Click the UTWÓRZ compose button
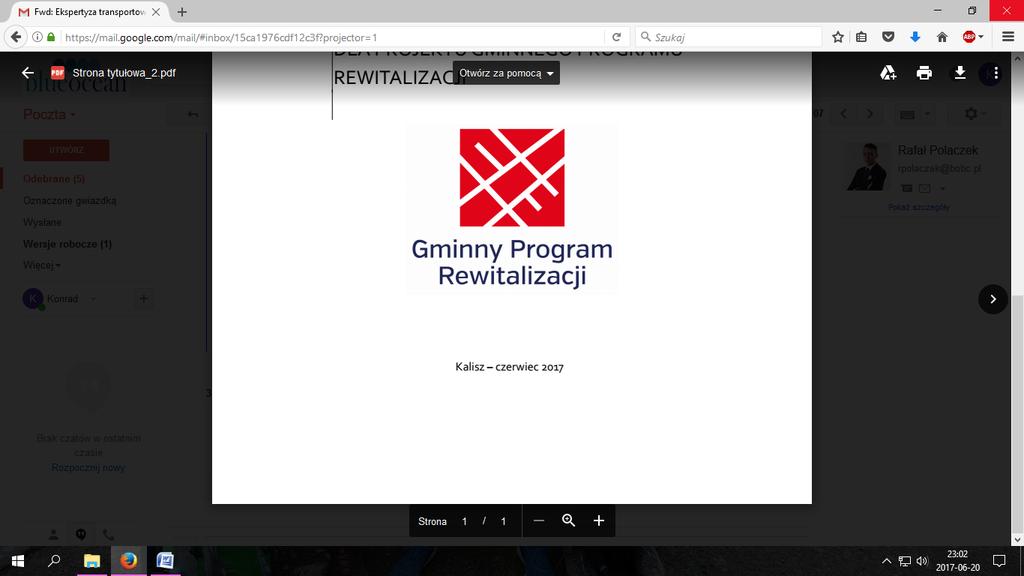Image resolution: width=1024 pixels, height=576 pixels. pos(66,150)
